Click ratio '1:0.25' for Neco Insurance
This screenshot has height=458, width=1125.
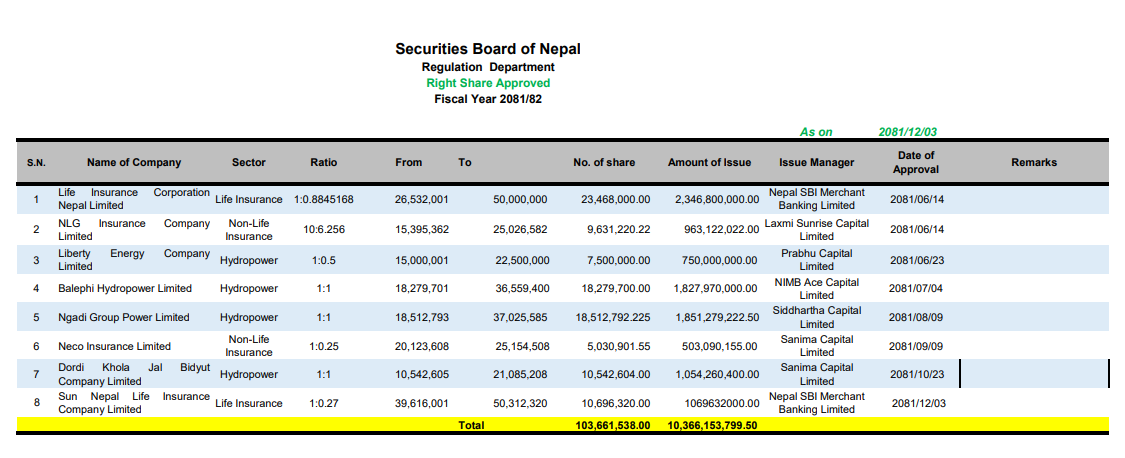pyautogui.click(x=324, y=346)
